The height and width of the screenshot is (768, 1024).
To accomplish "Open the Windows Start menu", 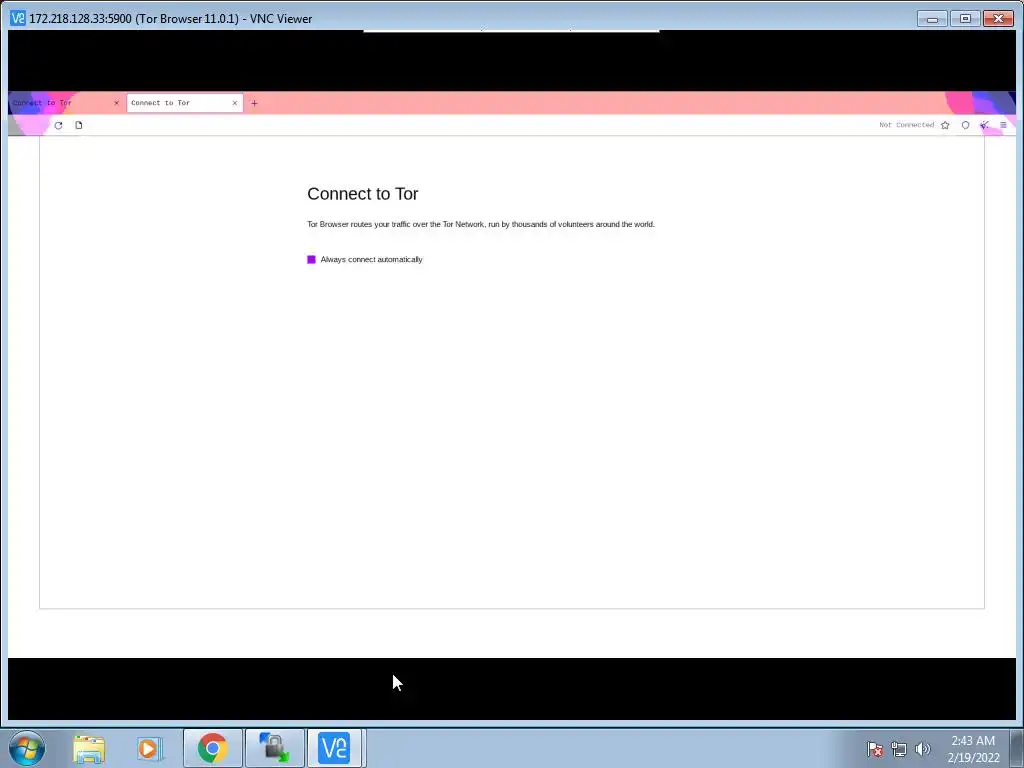I will pos(27,748).
